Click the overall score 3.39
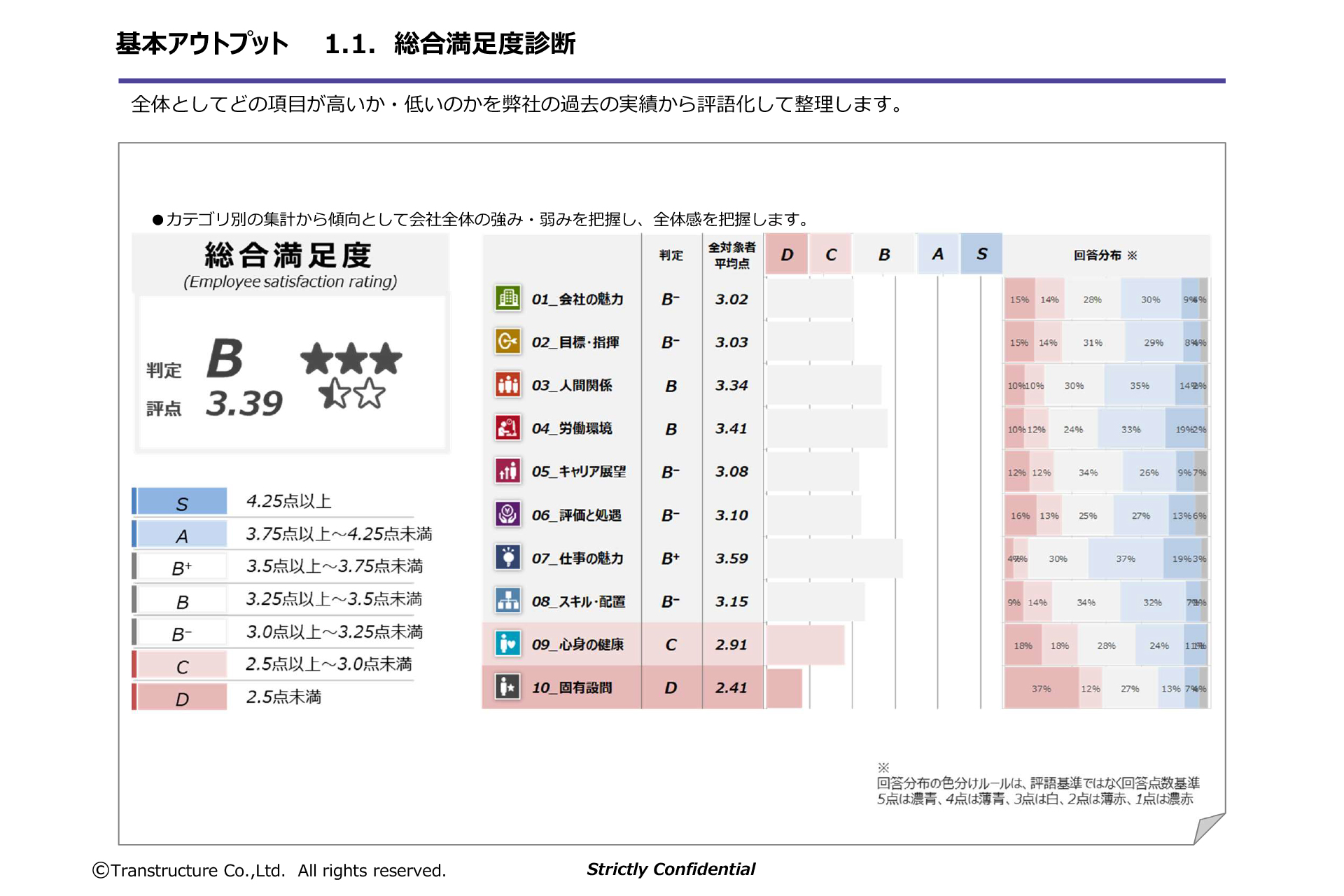Viewport: 1344px width, 896px height. [244, 403]
